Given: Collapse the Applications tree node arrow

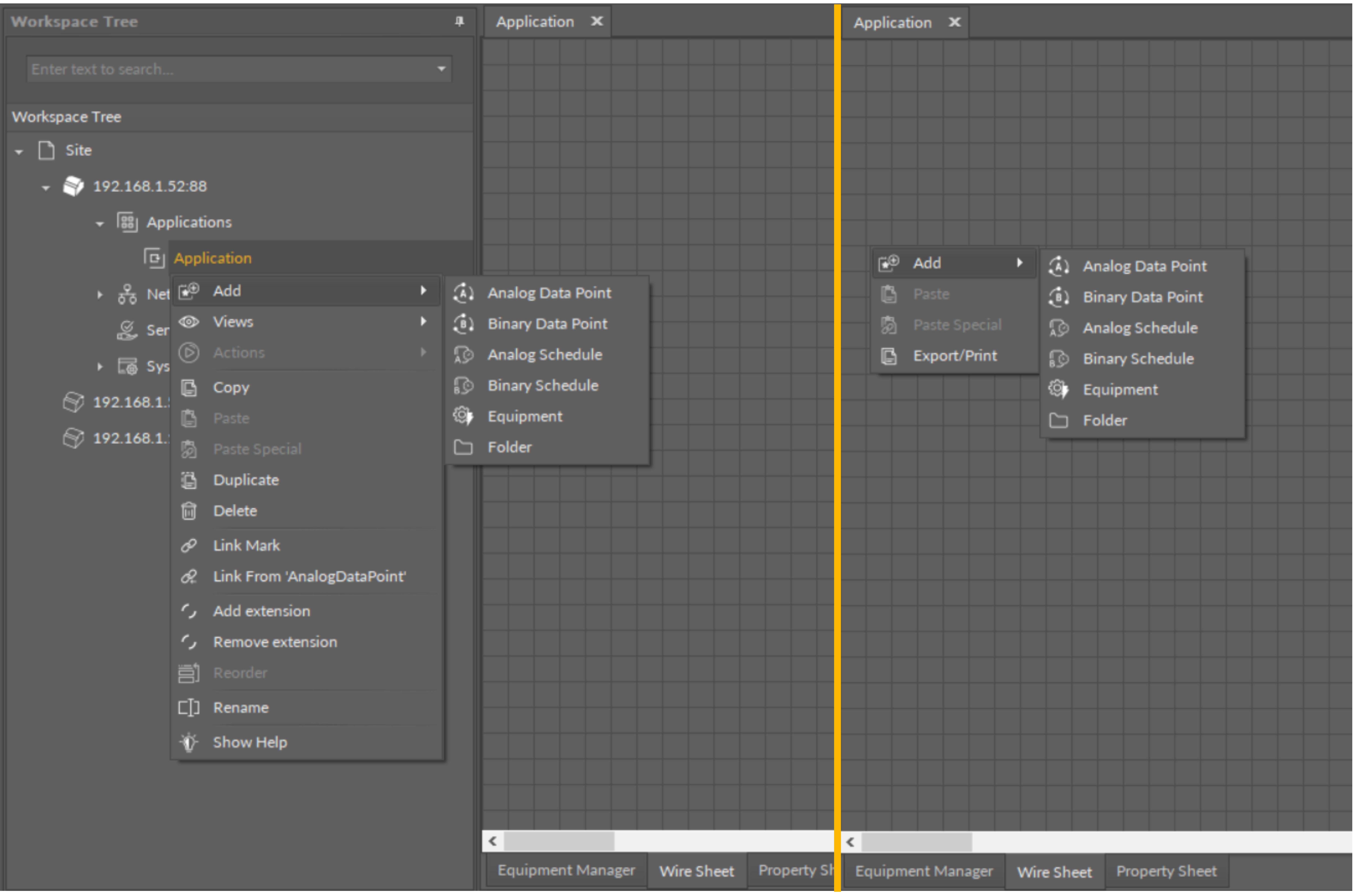Looking at the screenshot, I should (99, 223).
